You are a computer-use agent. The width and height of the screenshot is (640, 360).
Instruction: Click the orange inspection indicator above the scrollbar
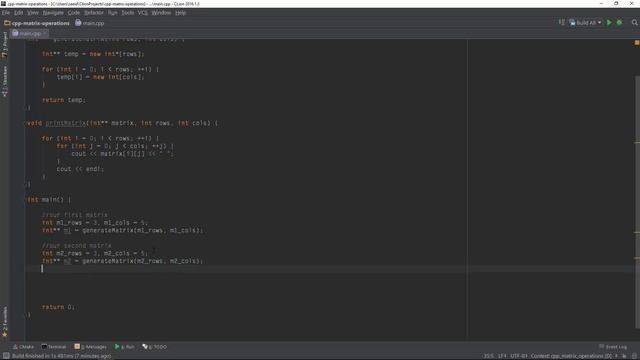[x=637, y=42]
